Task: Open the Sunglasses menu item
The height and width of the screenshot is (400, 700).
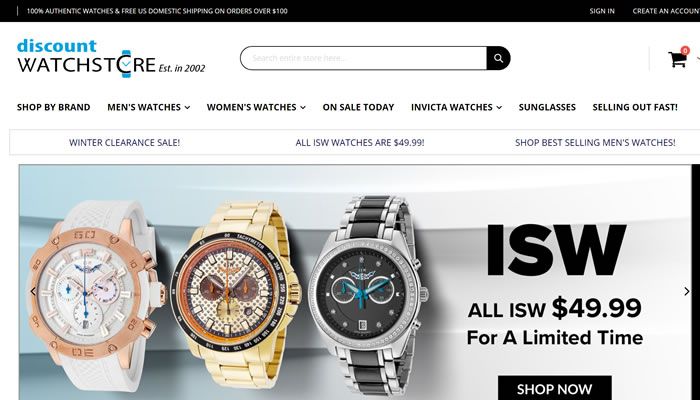Action: click(547, 107)
